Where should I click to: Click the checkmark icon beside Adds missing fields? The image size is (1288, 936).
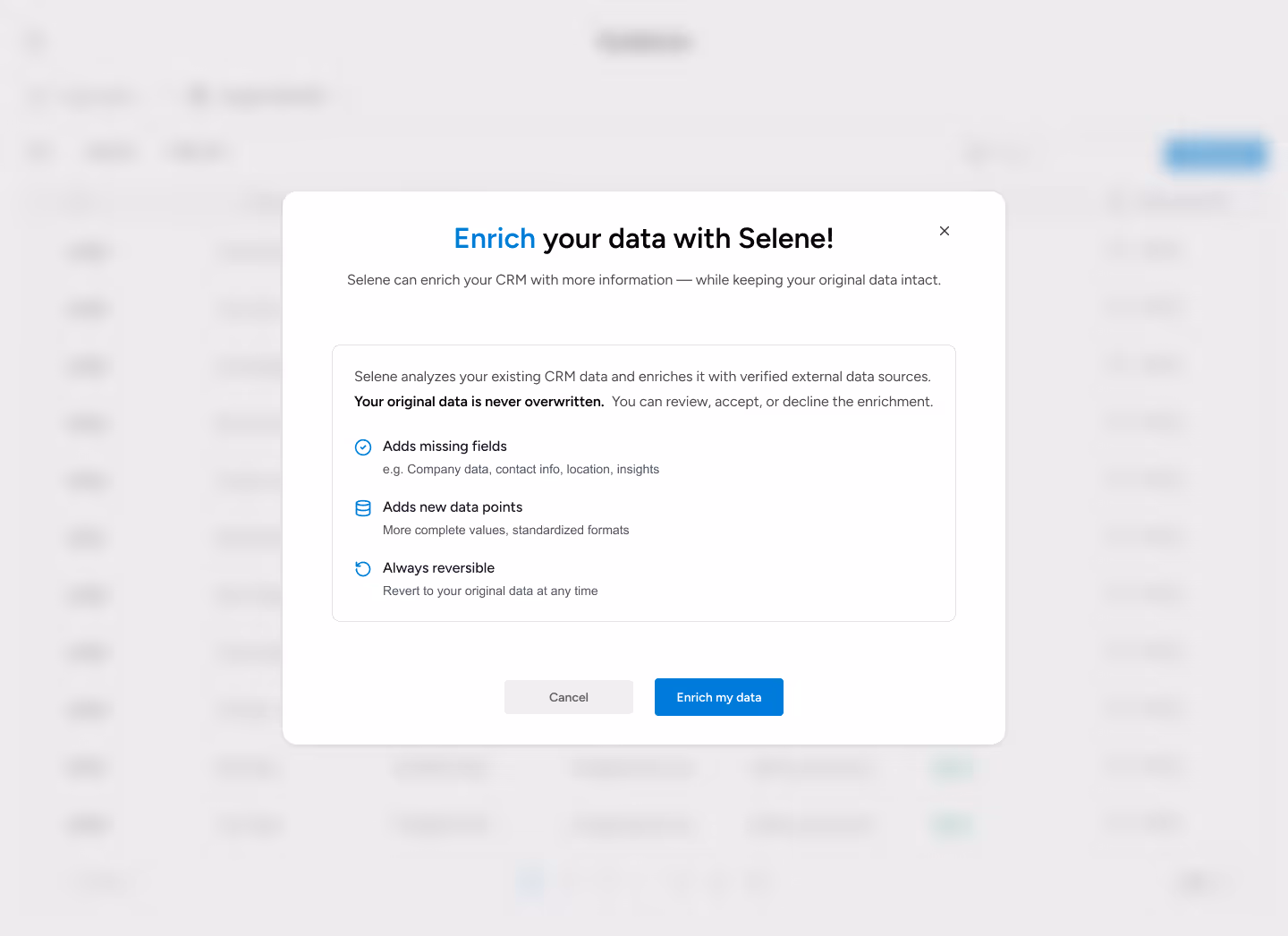pos(363,447)
